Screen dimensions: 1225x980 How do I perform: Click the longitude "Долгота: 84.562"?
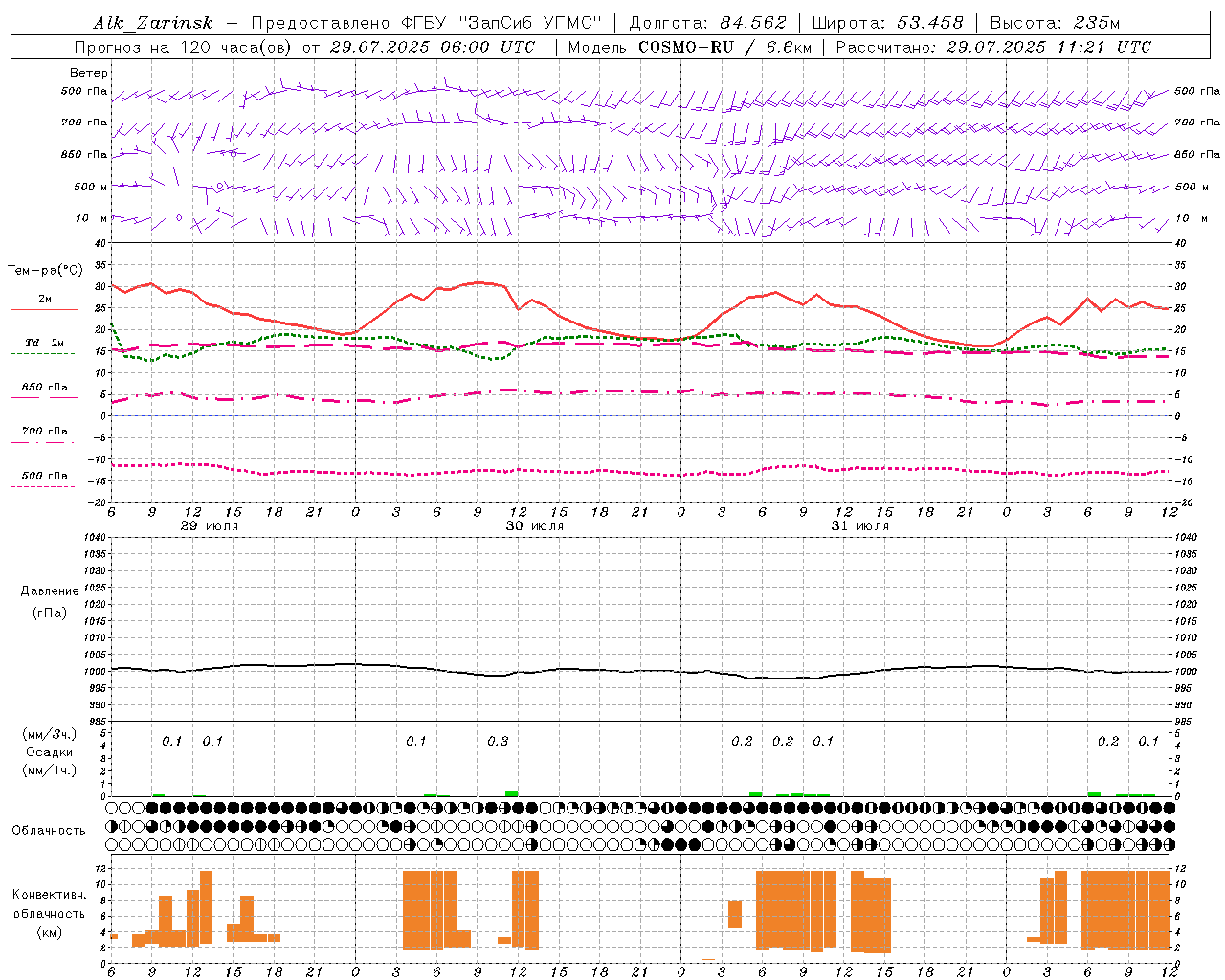tap(707, 23)
